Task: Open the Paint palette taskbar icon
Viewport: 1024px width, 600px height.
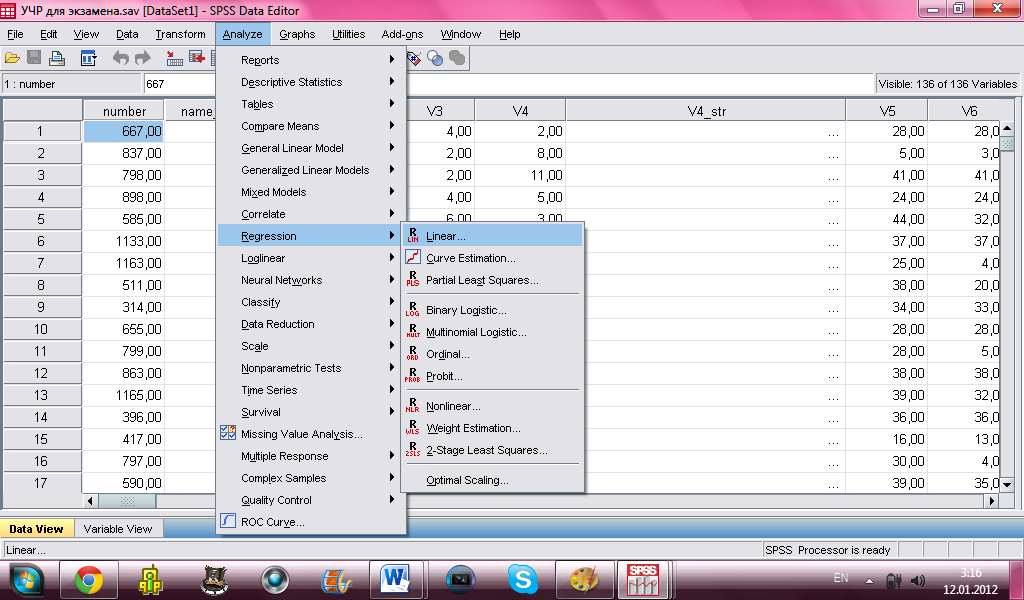Action: 584,579
